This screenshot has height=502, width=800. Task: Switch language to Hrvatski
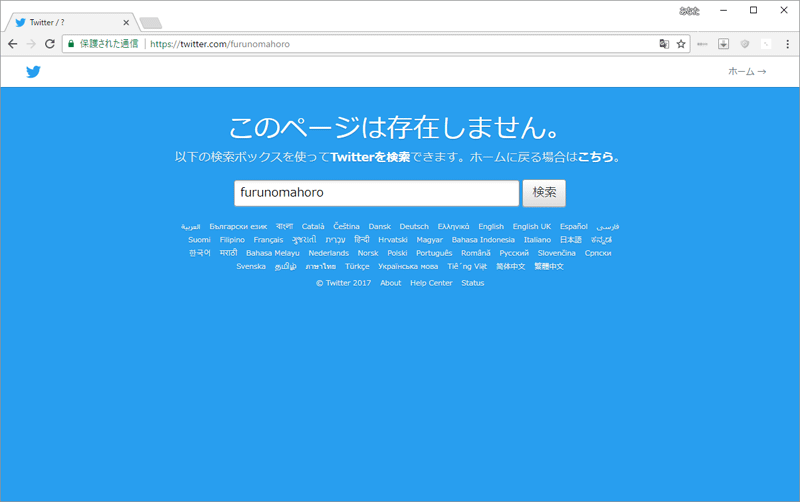[393, 240]
